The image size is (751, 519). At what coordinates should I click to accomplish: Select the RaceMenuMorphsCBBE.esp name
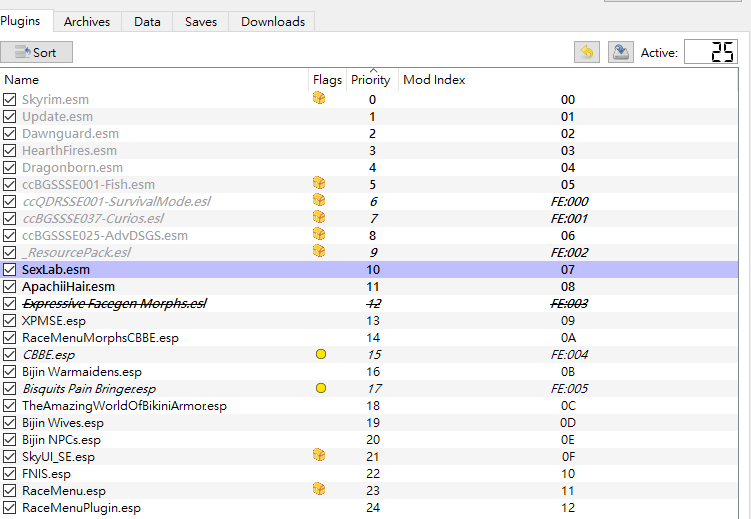(101, 338)
